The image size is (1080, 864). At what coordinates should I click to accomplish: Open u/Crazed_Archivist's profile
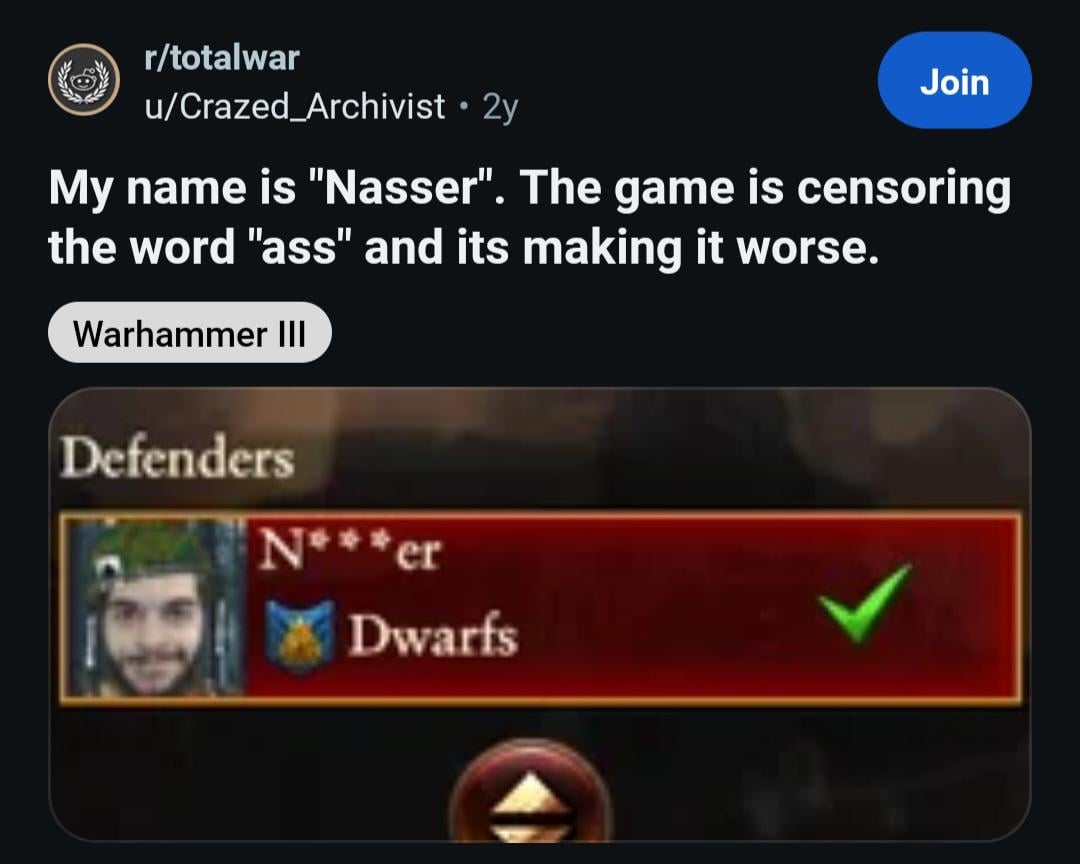tap(294, 106)
